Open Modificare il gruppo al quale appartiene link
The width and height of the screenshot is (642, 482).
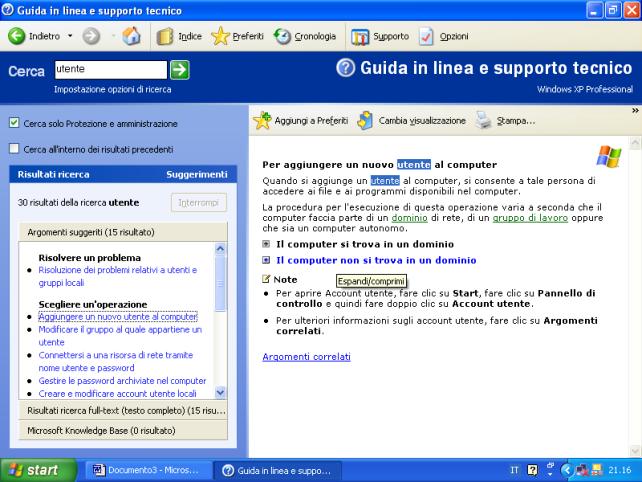click(120, 336)
